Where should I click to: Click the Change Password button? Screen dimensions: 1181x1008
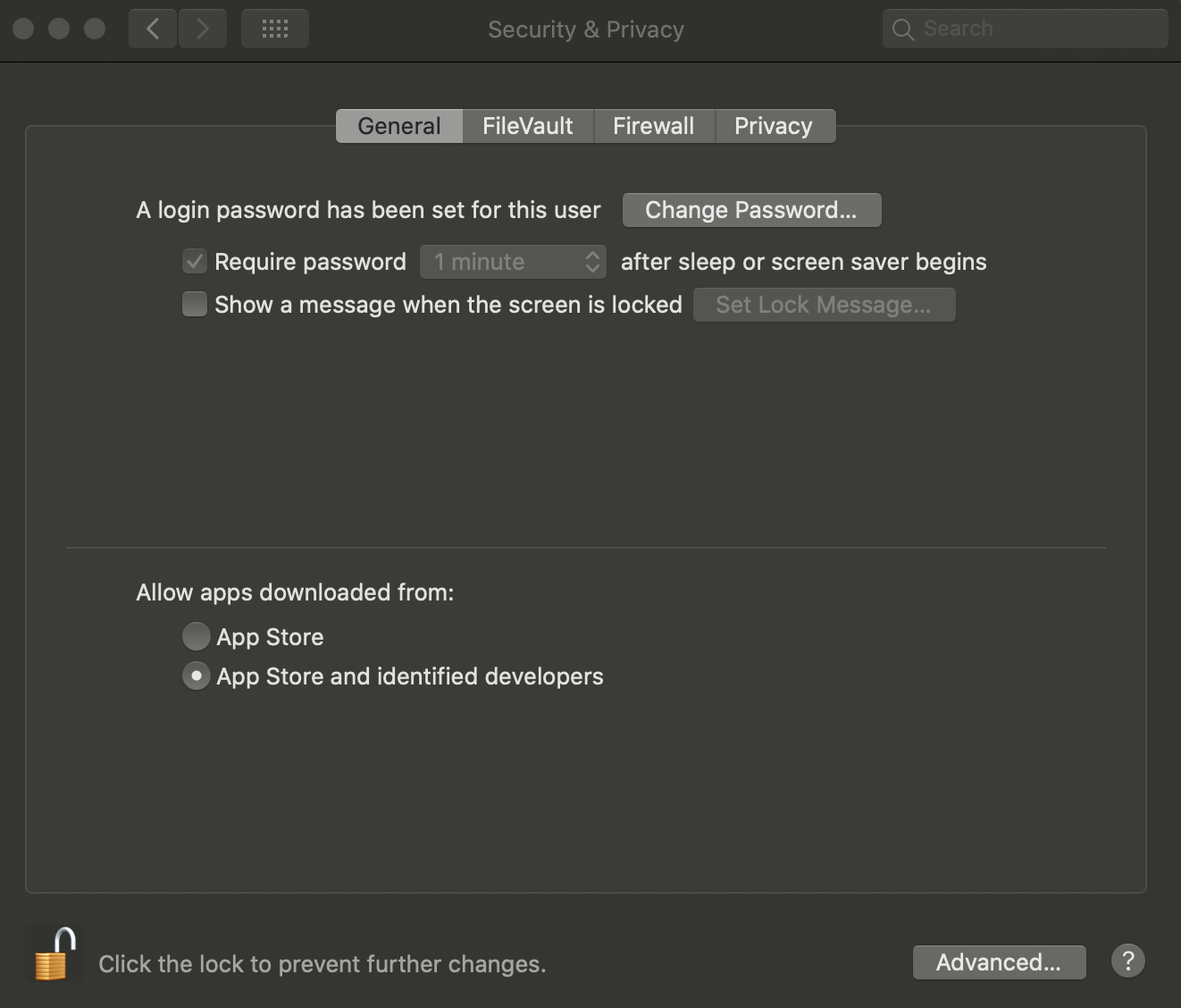click(751, 210)
